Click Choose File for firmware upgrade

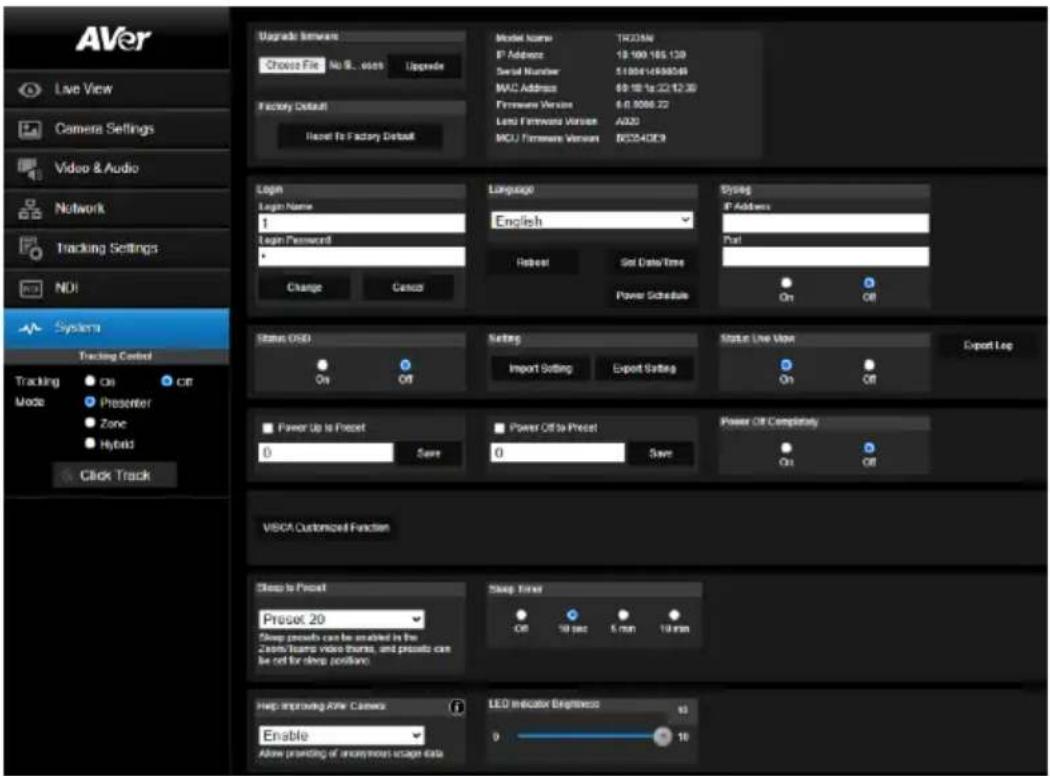tap(292, 65)
